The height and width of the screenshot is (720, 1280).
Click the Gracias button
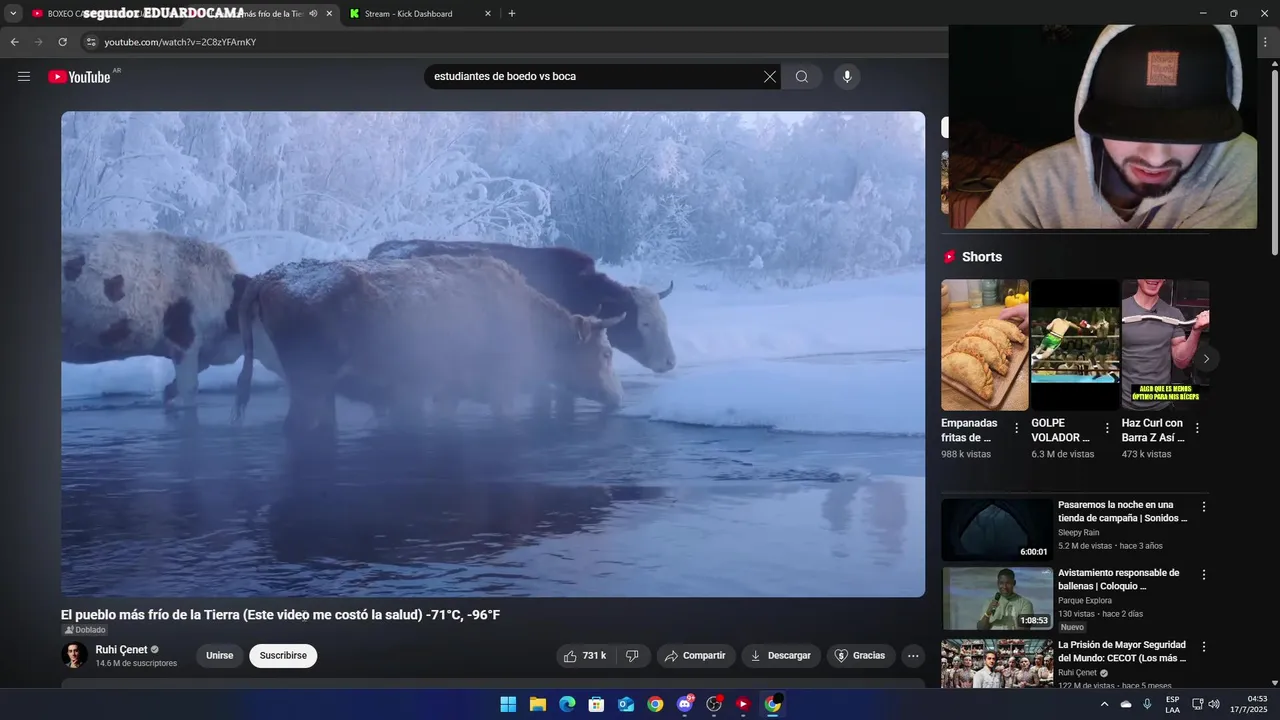click(860, 656)
